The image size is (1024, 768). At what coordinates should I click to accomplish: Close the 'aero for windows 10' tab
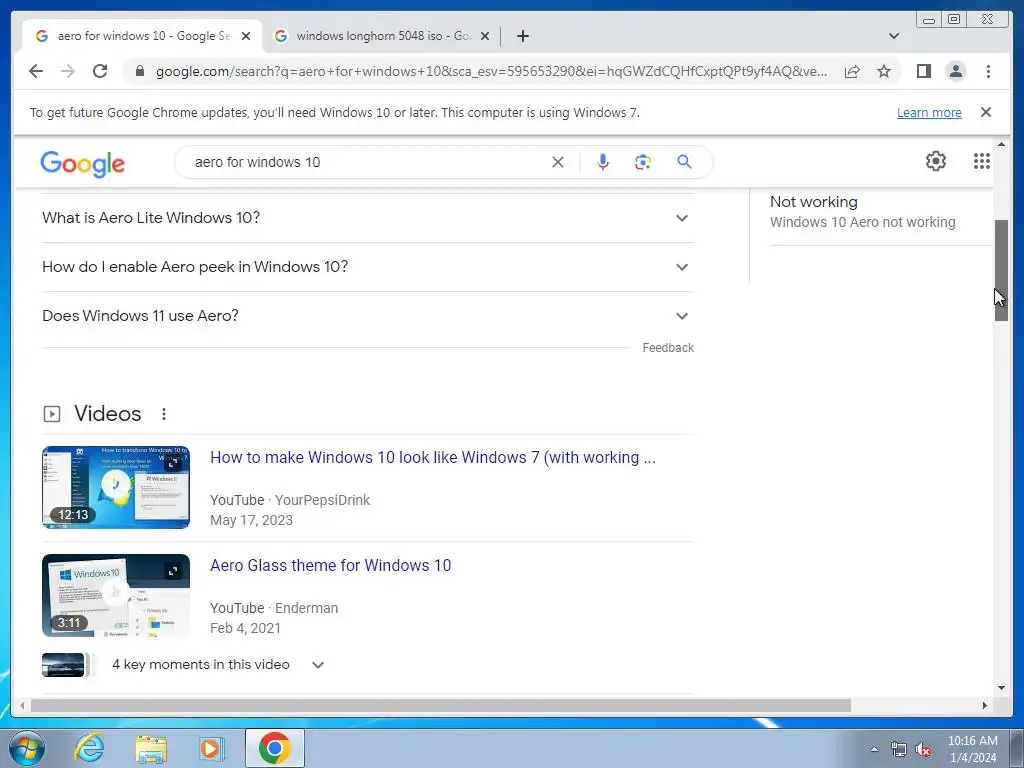(246, 36)
